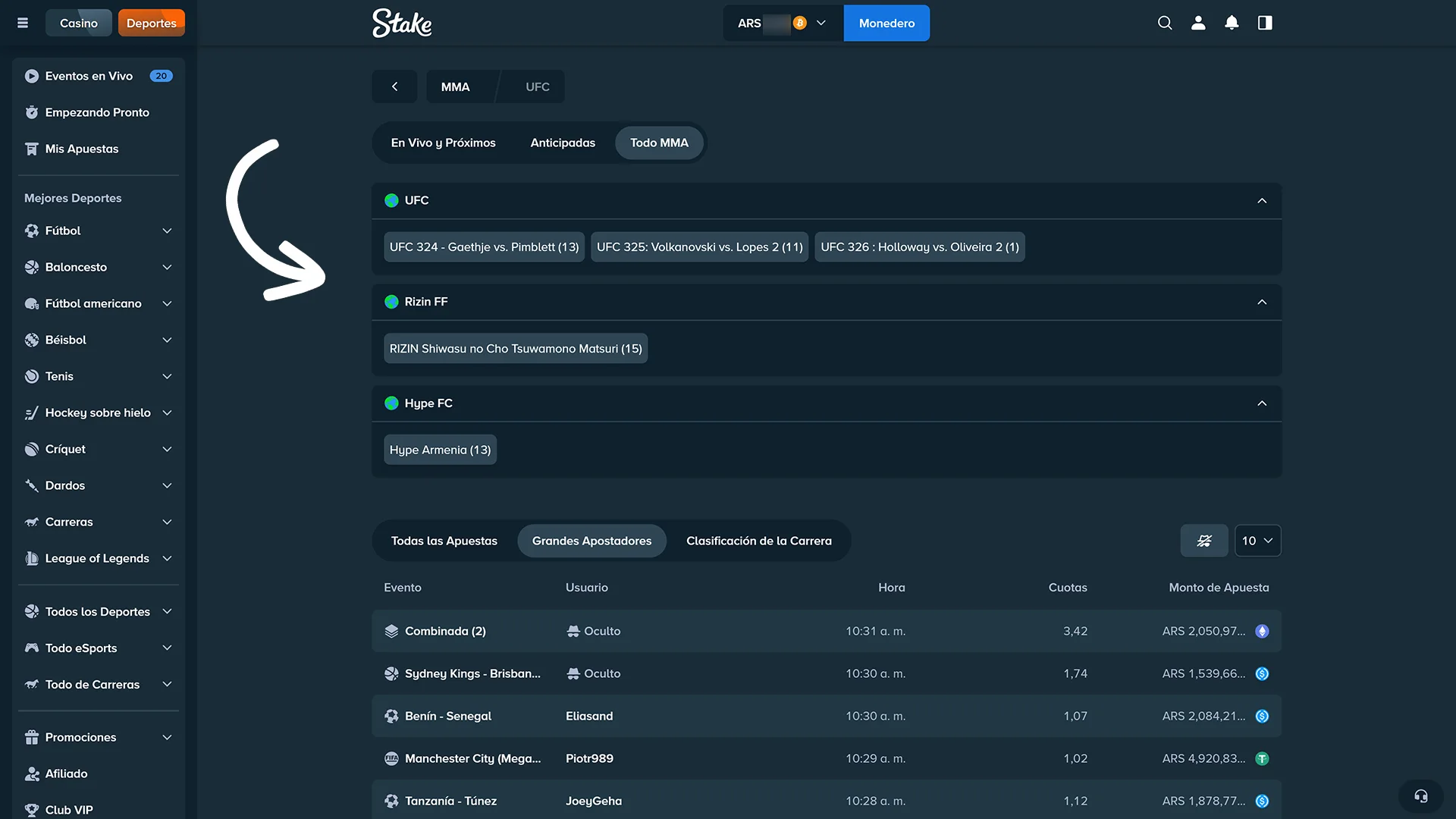The width and height of the screenshot is (1456, 819).
Task: Toggle the side panel icon
Action: tap(1265, 23)
